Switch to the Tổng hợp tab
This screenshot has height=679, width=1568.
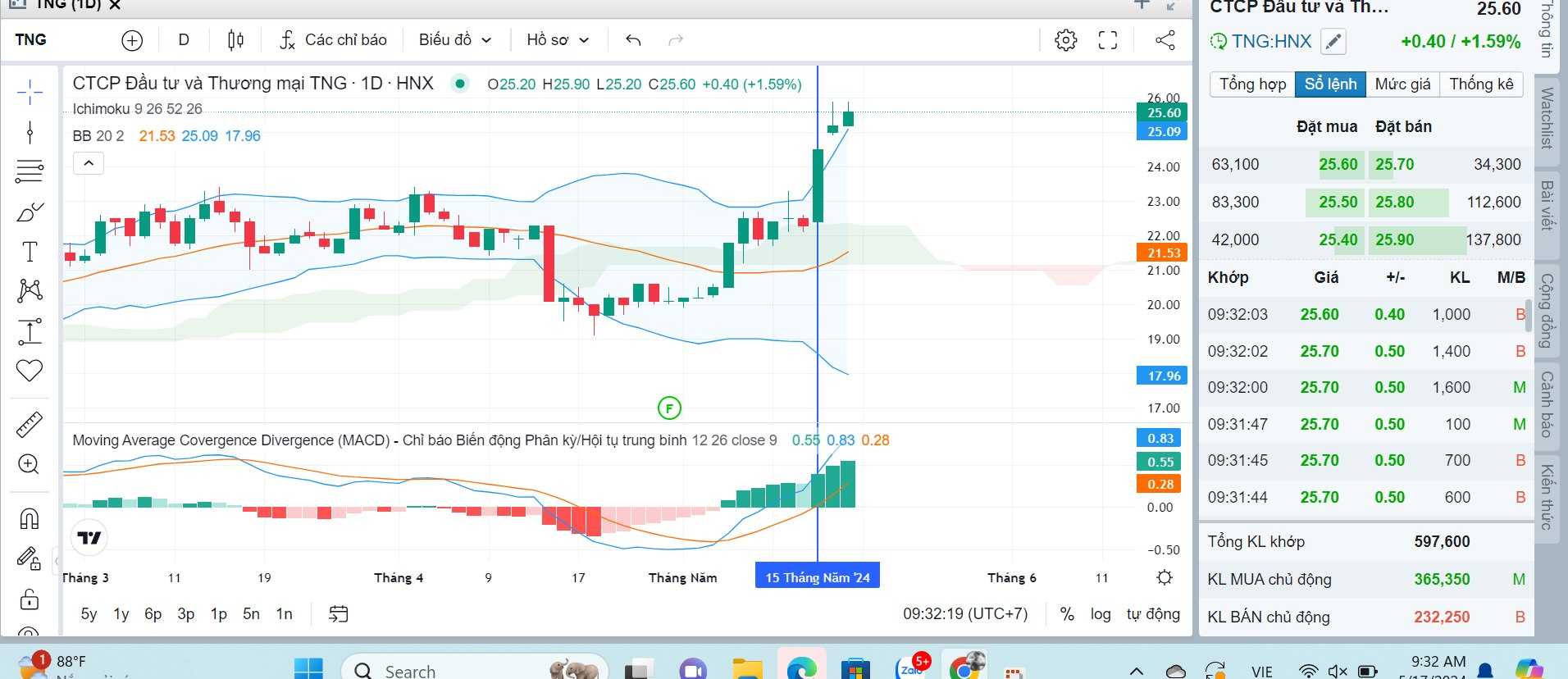tap(1252, 84)
